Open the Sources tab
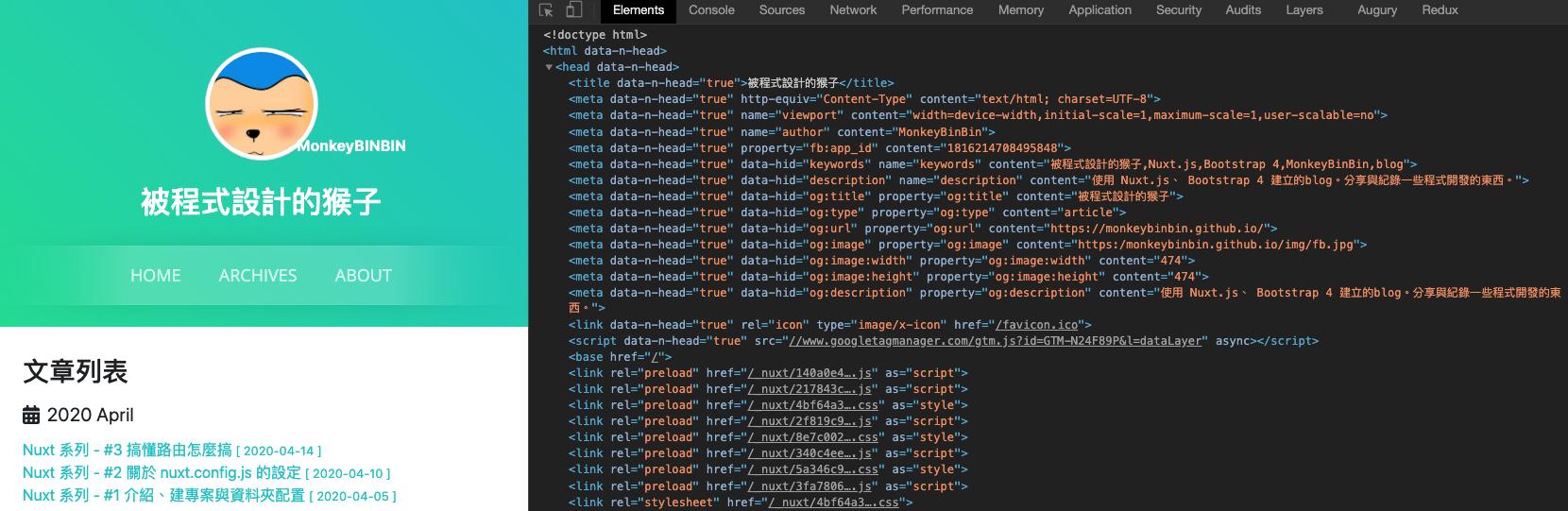The height and width of the screenshot is (511, 1568). [782, 10]
